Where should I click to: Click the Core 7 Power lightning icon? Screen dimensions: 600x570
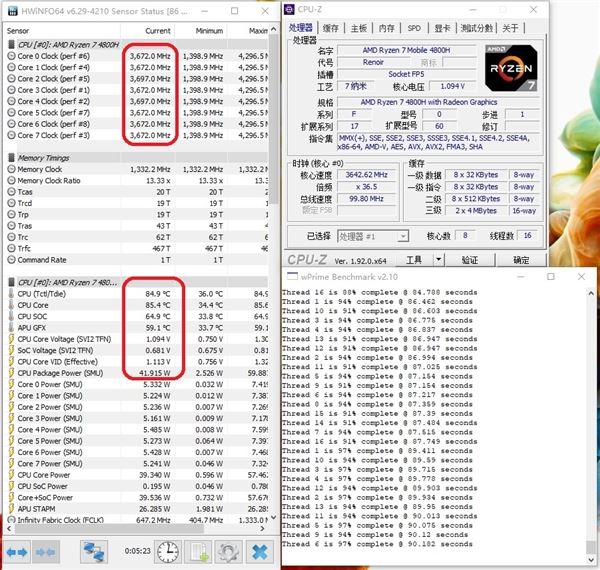(11, 464)
